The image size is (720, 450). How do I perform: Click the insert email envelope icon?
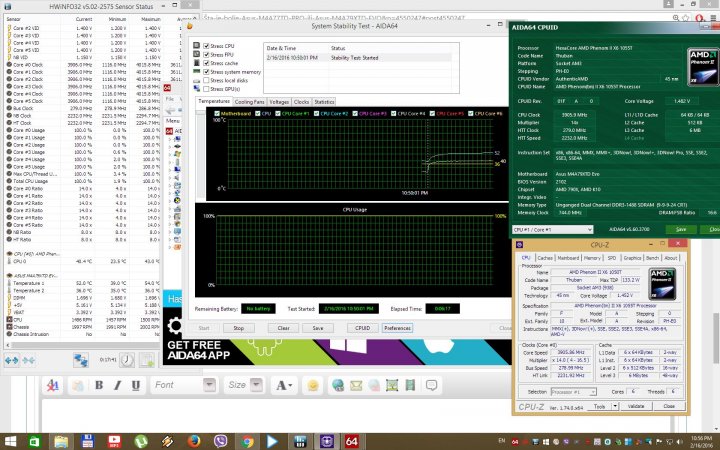click(x=356, y=385)
